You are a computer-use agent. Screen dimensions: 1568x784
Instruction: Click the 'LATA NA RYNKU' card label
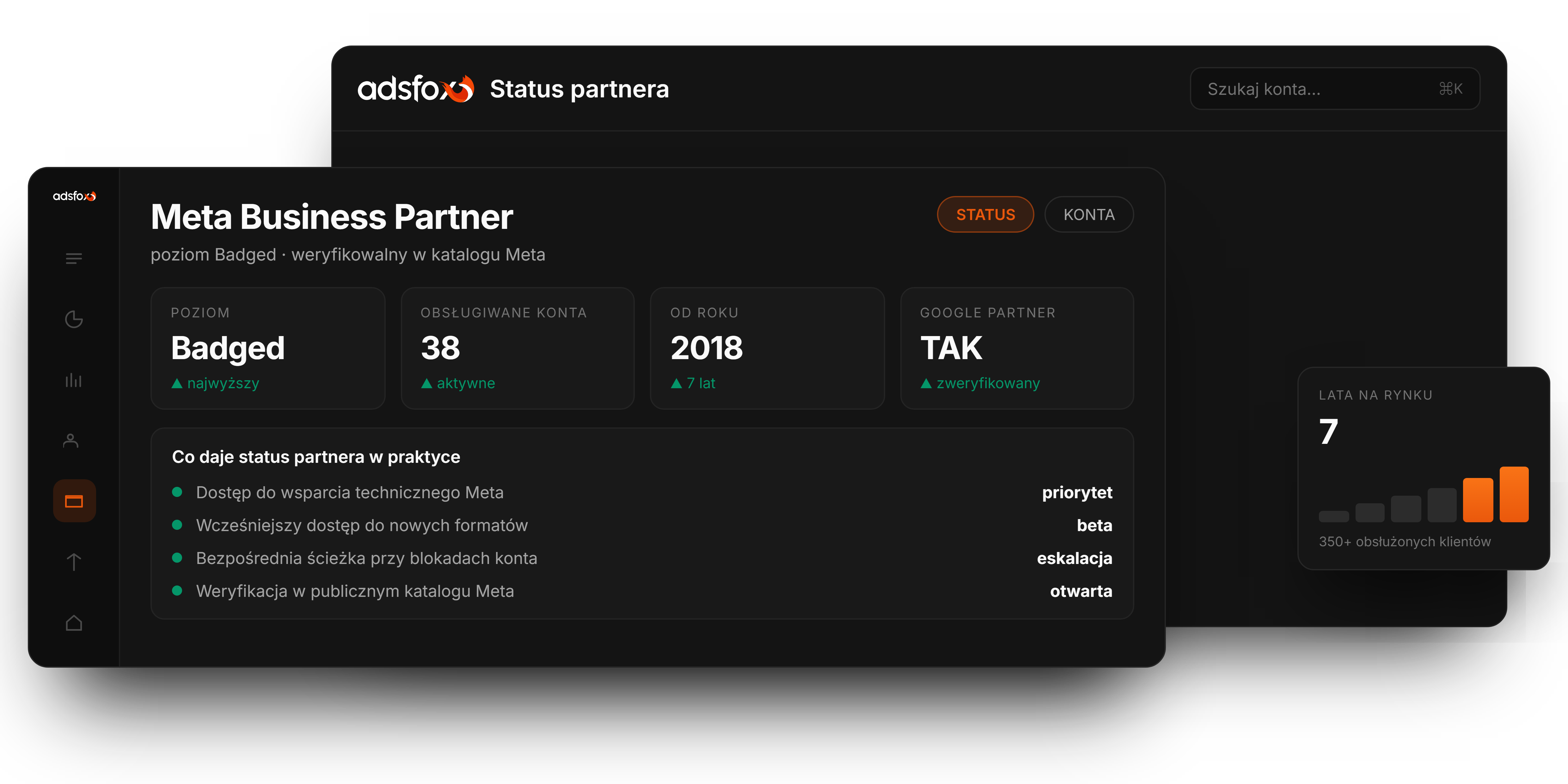click(1376, 395)
